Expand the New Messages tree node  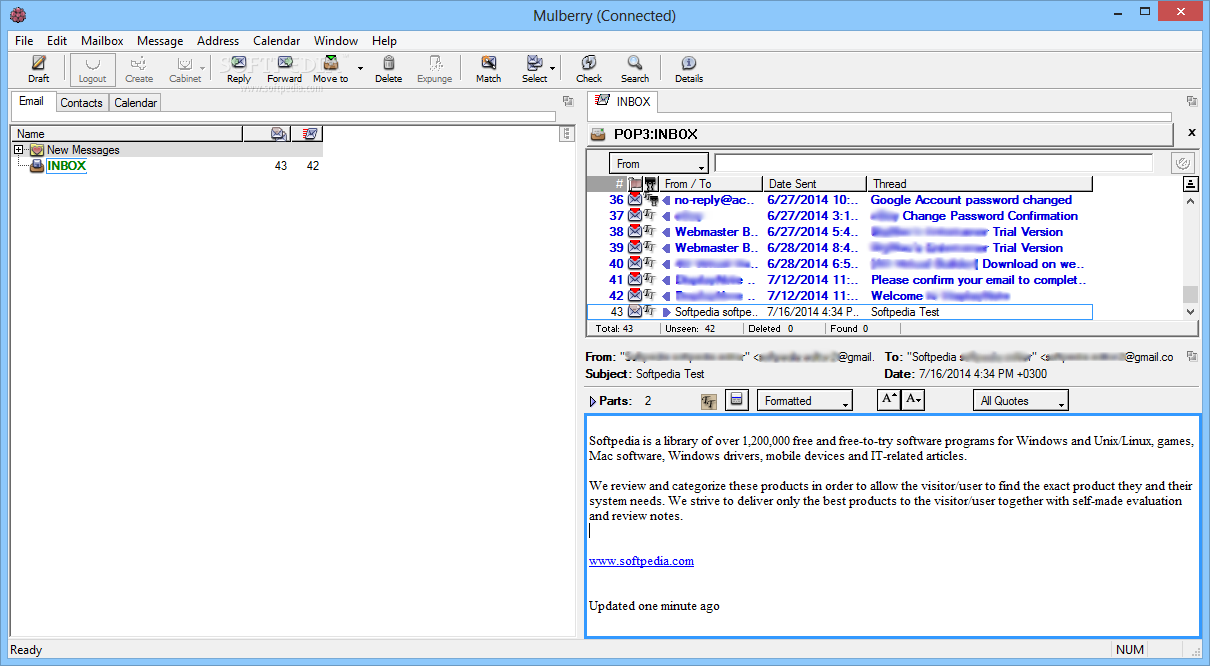point(19,150)
